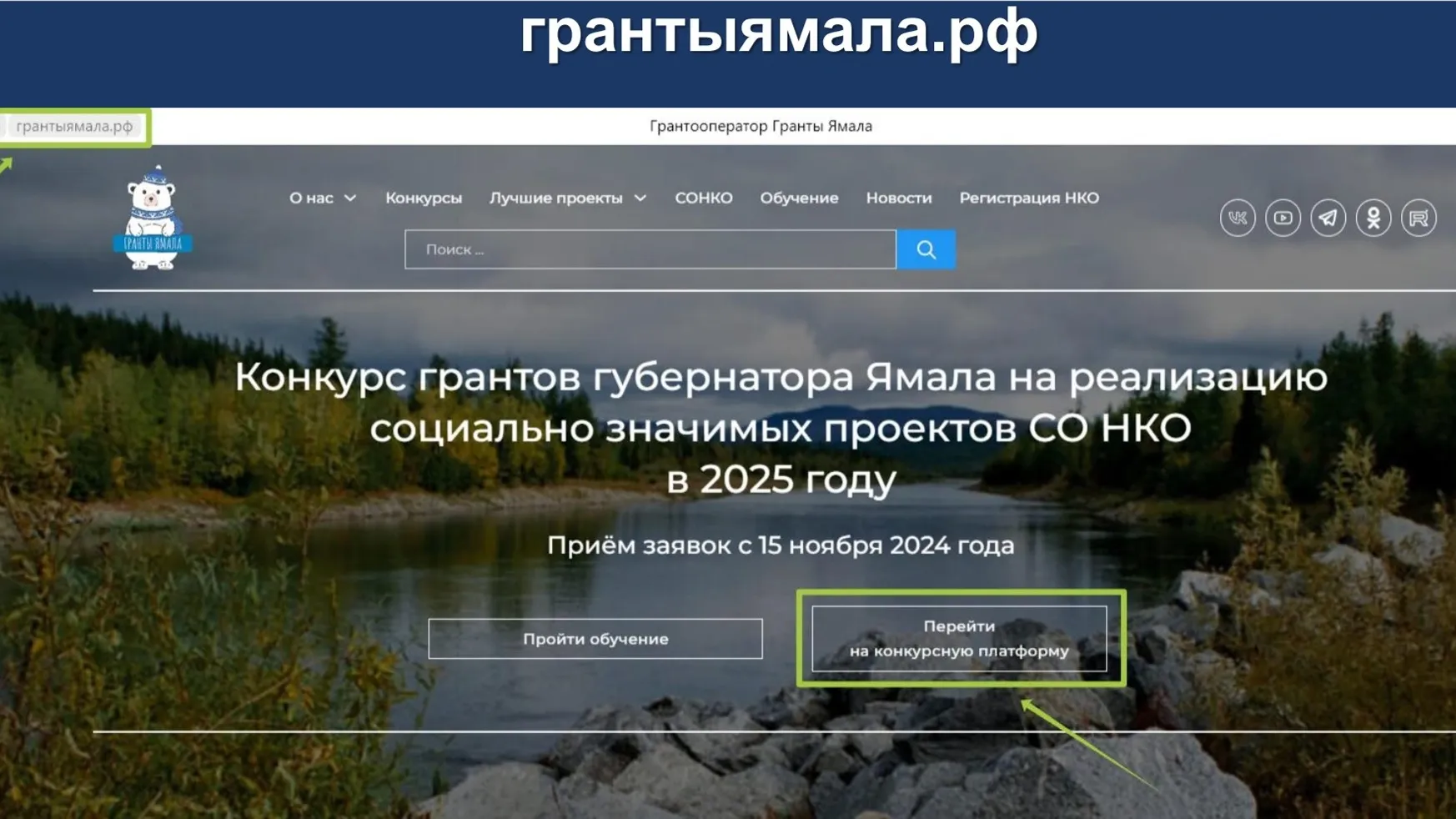This screenshot has height=819, width=1456.
Task: Click the Грантооператор Гранты Ямала page title
Action: (761, 127)
